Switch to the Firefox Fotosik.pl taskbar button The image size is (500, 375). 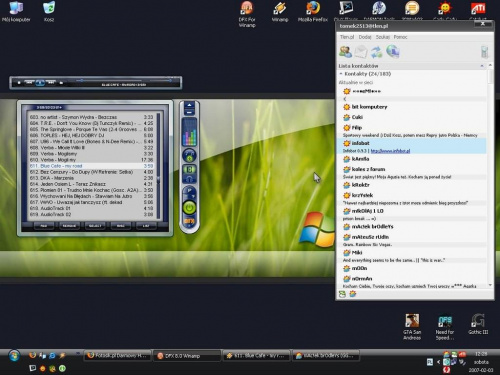click(117, 356)
